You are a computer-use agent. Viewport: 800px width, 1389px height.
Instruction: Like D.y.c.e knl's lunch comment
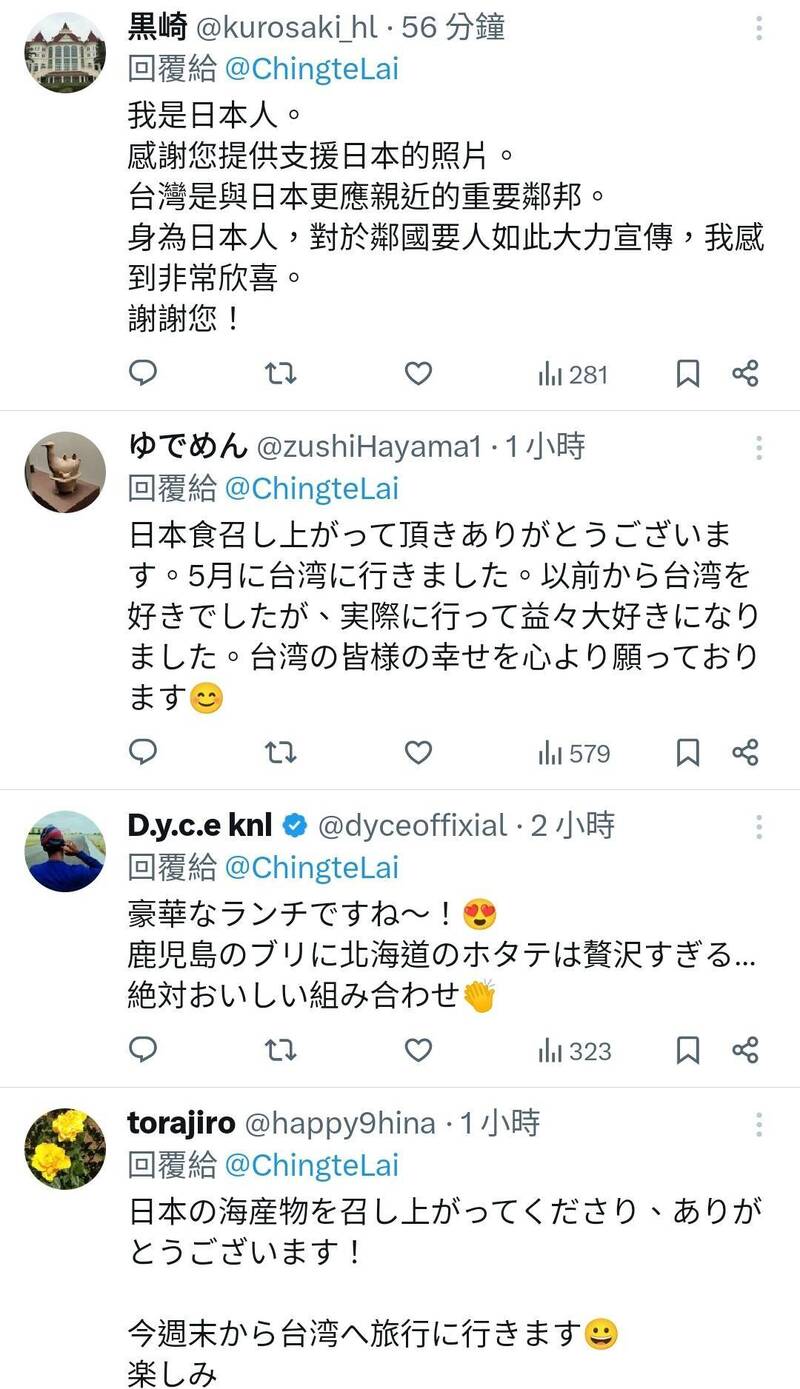(x=418, y=1051)
